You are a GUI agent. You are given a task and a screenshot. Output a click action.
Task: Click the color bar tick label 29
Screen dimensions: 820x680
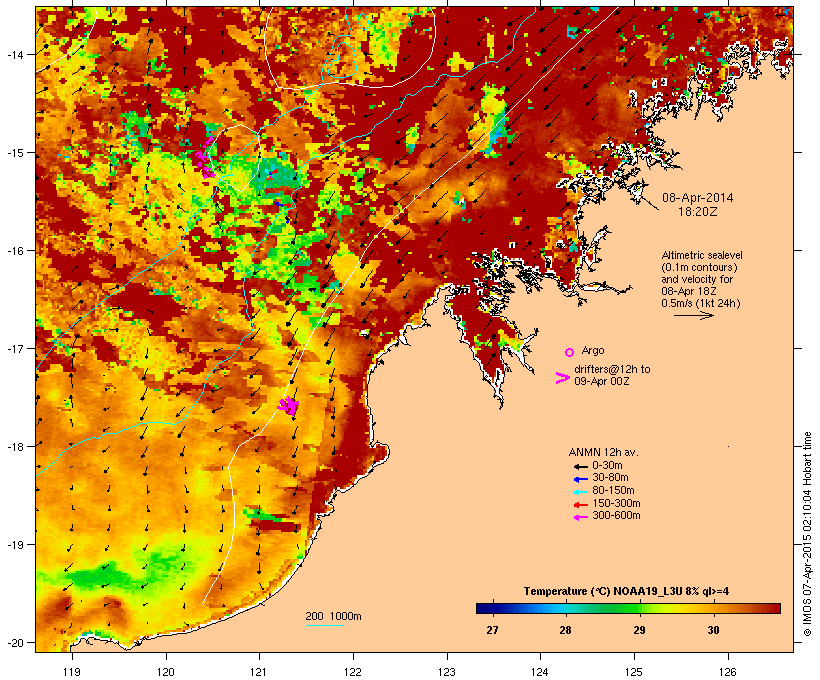639,630
